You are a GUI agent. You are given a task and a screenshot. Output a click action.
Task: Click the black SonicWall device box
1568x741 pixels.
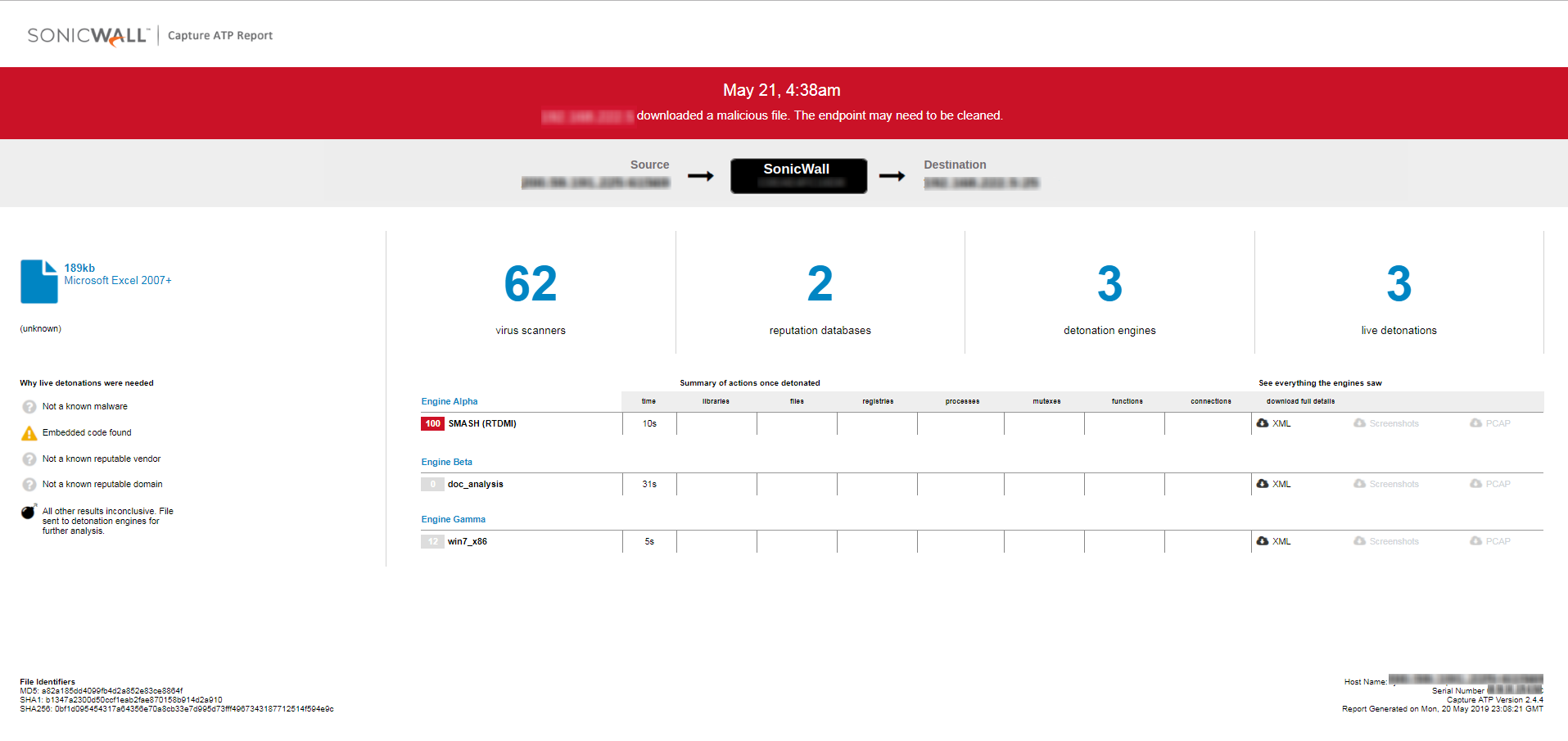pyautogui.click(x=798, y=176)
